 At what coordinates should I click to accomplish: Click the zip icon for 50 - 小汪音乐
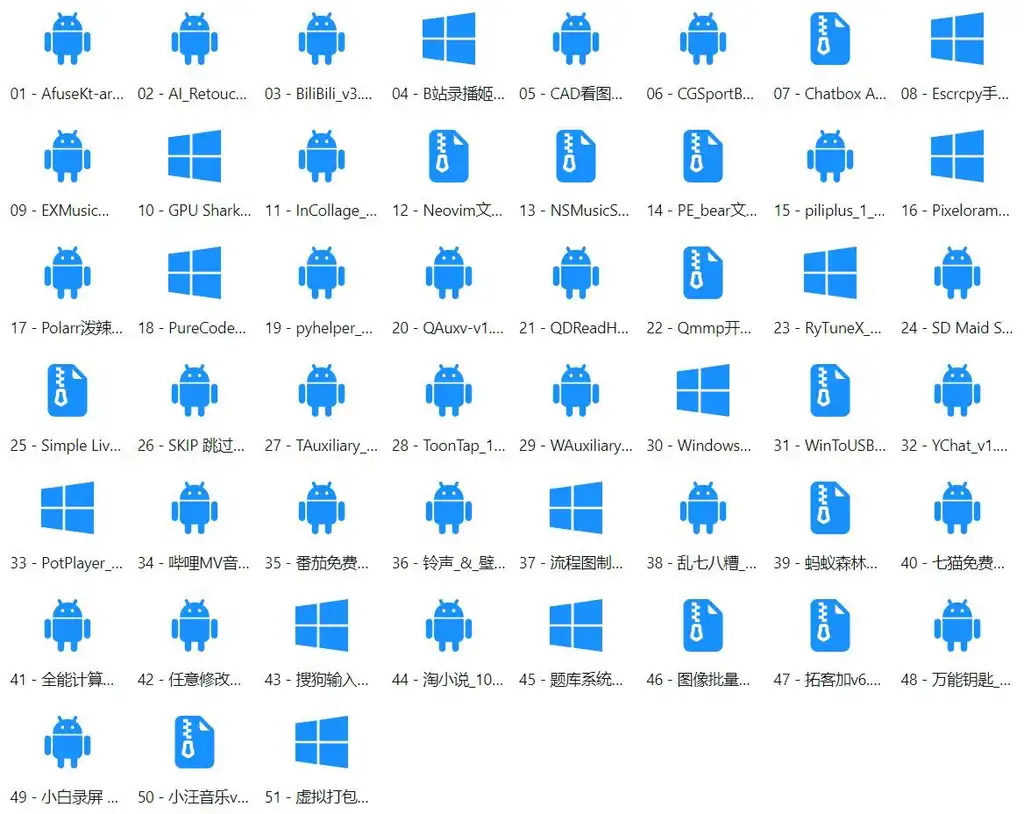point(195,742)
